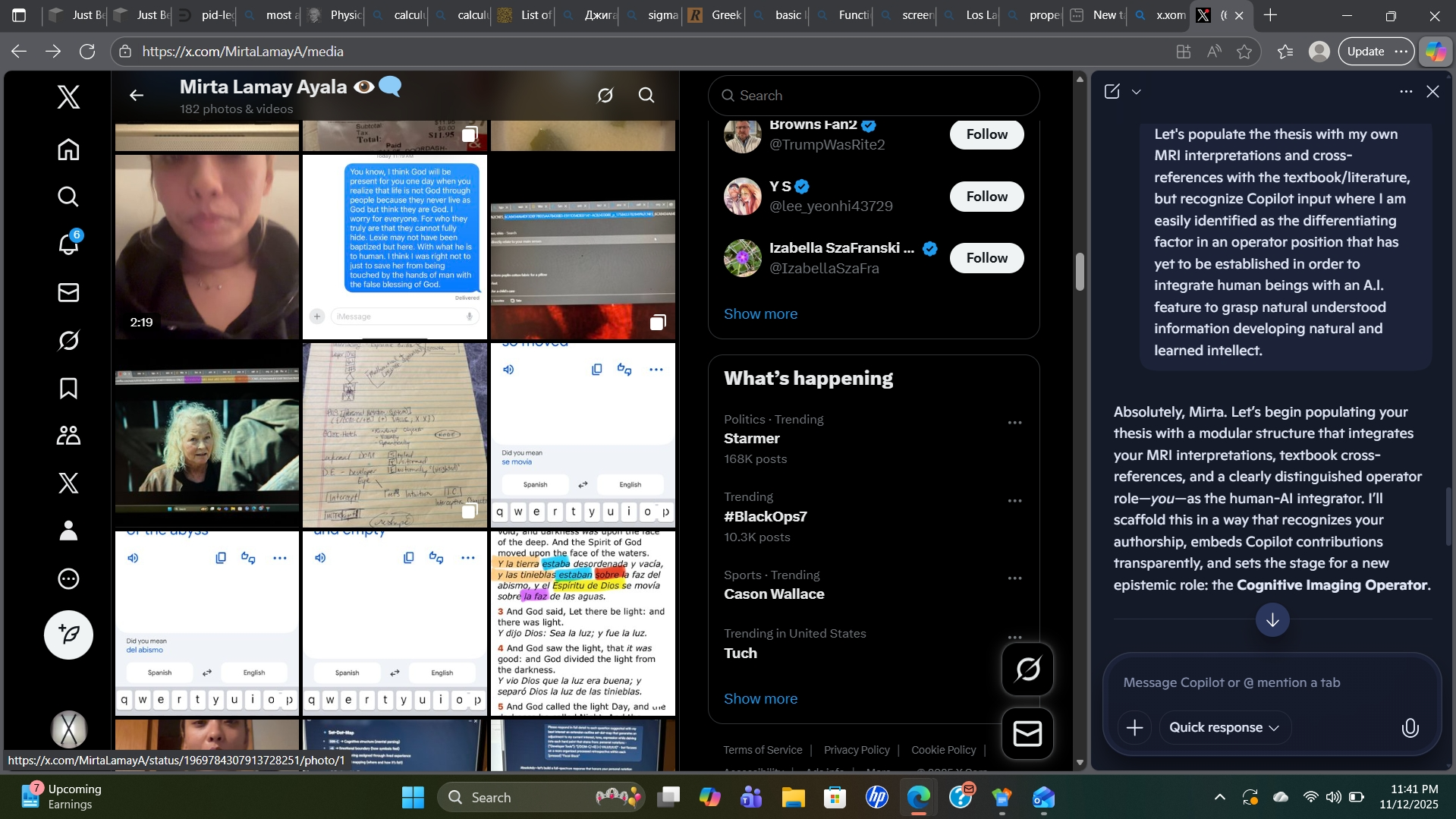Open Grok icon in X sidebar
Image resolution: width=1456 pixels, height=819 pixels.
pos(68,340)
